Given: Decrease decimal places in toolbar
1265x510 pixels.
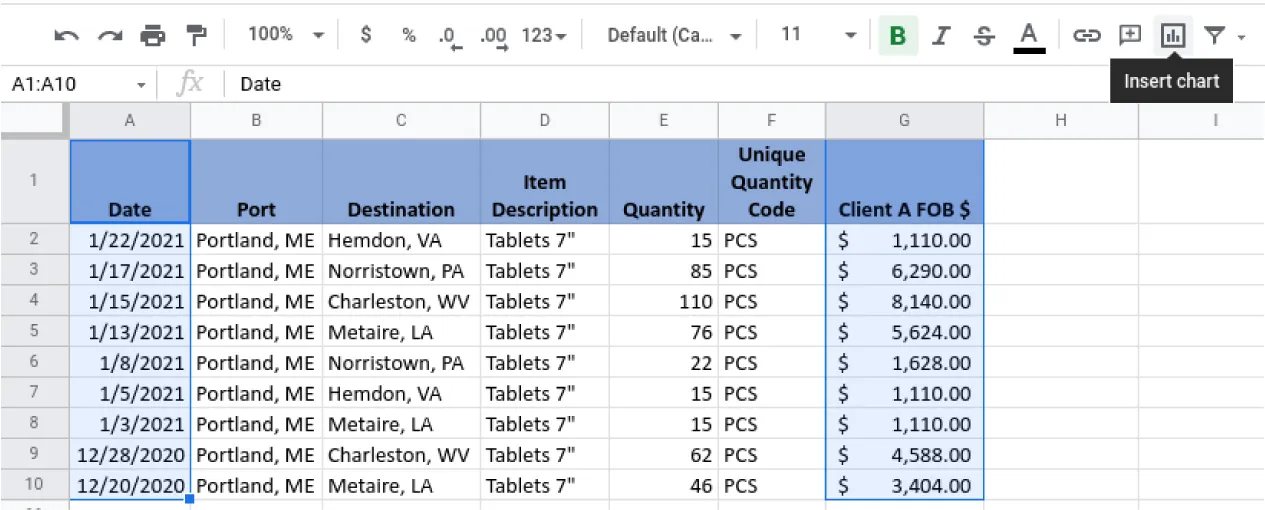Looking at the screenshot, I should coord(450,36).
